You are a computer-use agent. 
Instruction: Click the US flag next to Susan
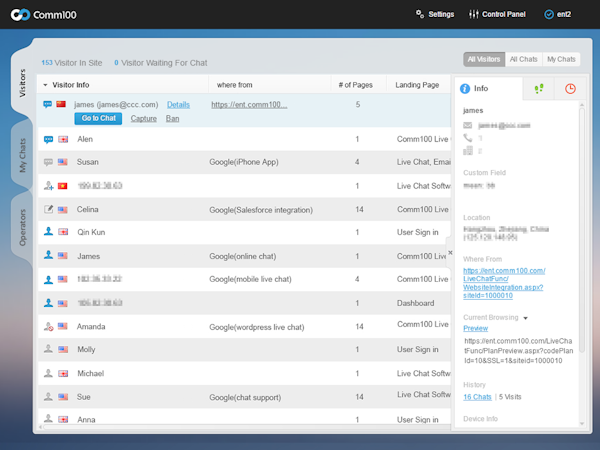pos(63,162)
